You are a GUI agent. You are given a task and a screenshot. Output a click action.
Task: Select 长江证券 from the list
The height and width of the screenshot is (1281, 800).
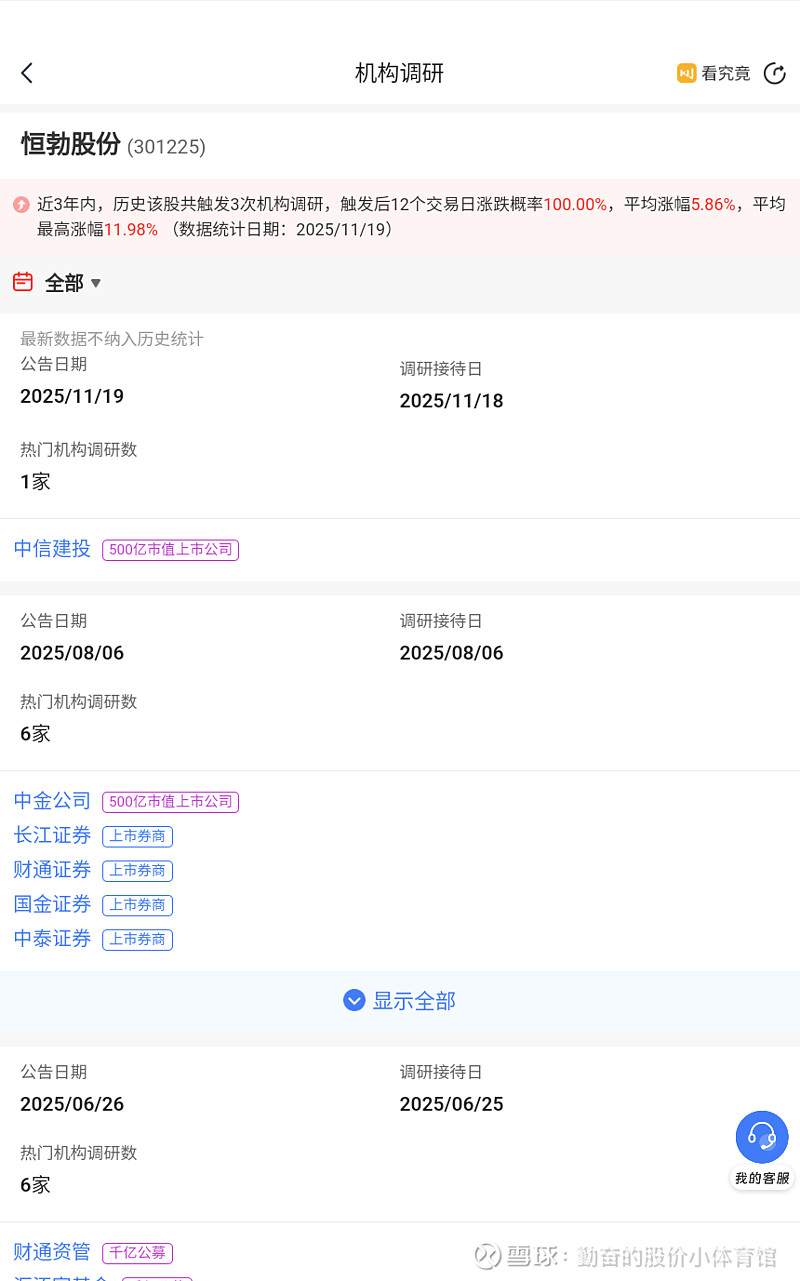click(x=52, y=835)
